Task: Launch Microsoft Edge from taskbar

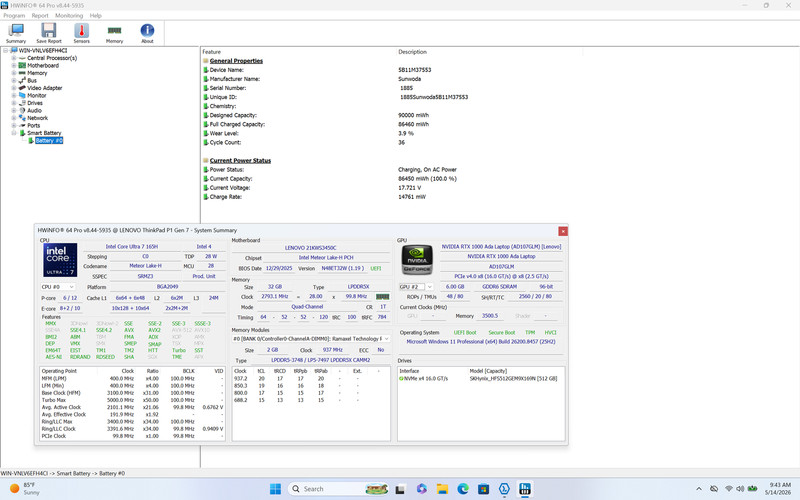Action: click(x=463, y=489)
